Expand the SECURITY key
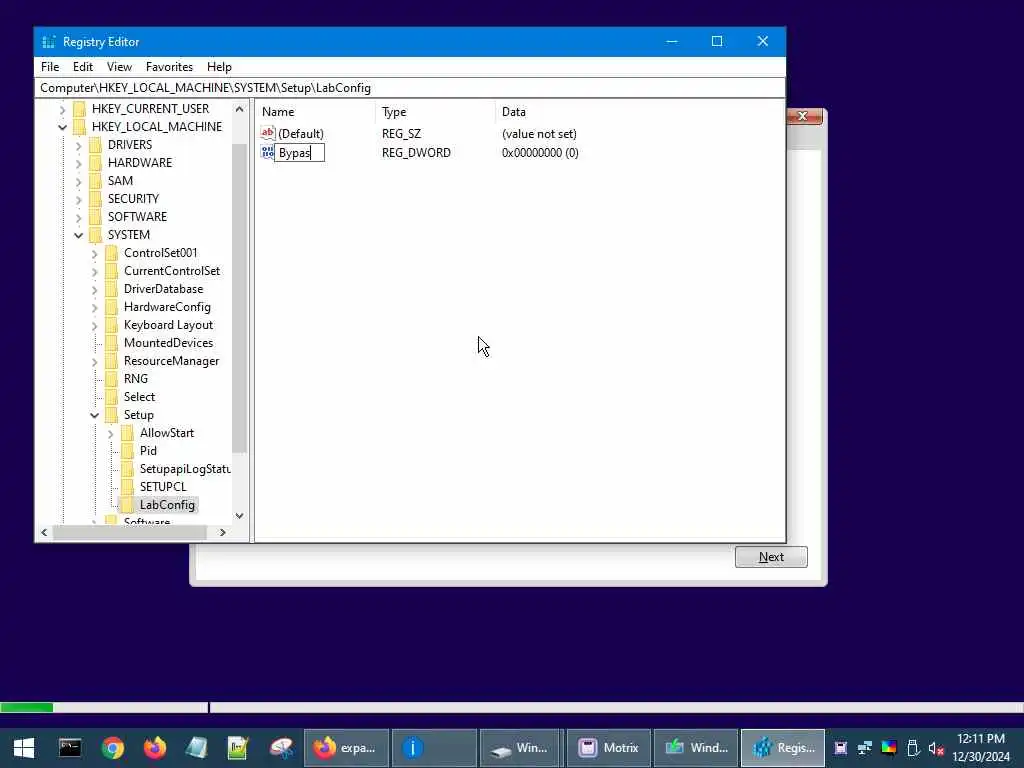This screenshot has height=768, width=1024. tap(78, 199)
